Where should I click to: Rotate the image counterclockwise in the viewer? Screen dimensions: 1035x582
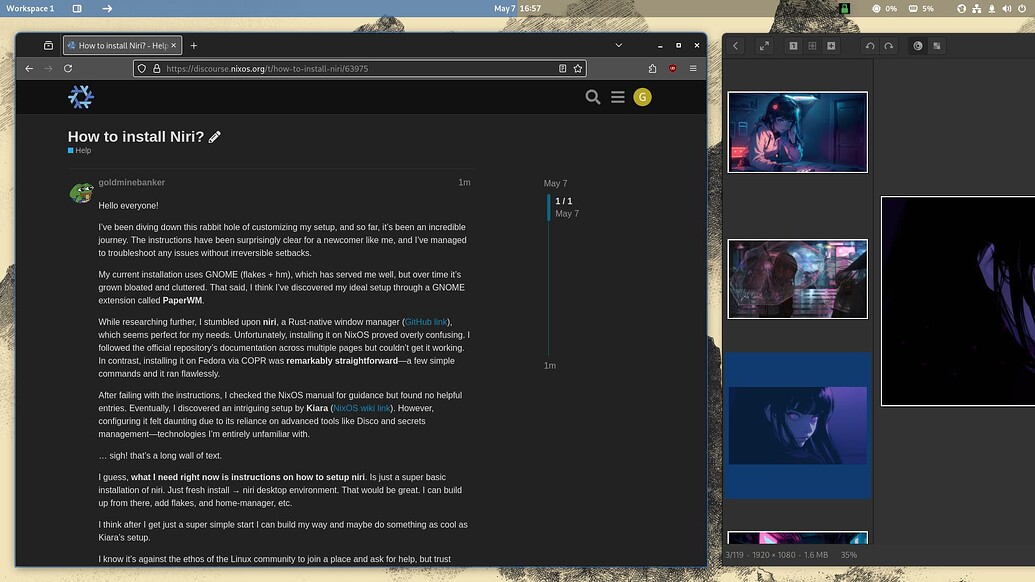point(870,46)
